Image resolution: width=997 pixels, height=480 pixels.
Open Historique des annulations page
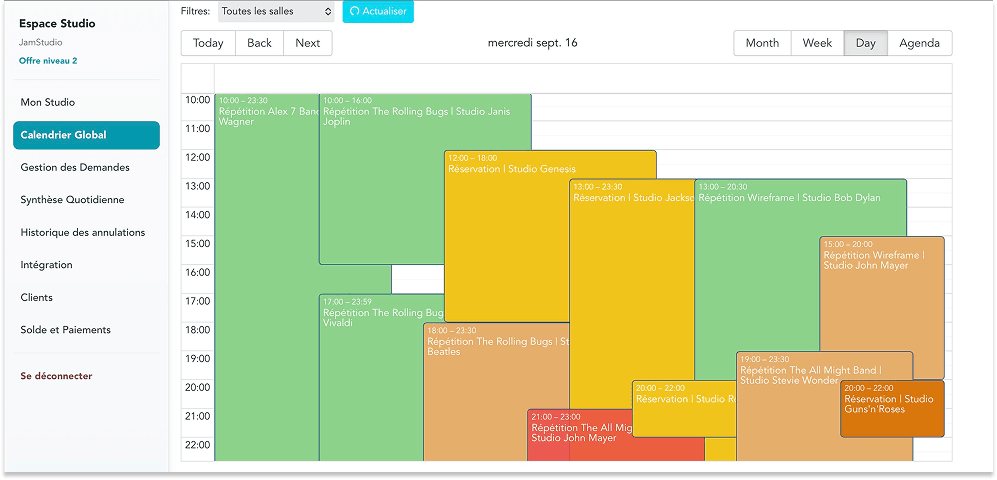tap(83, 233)
